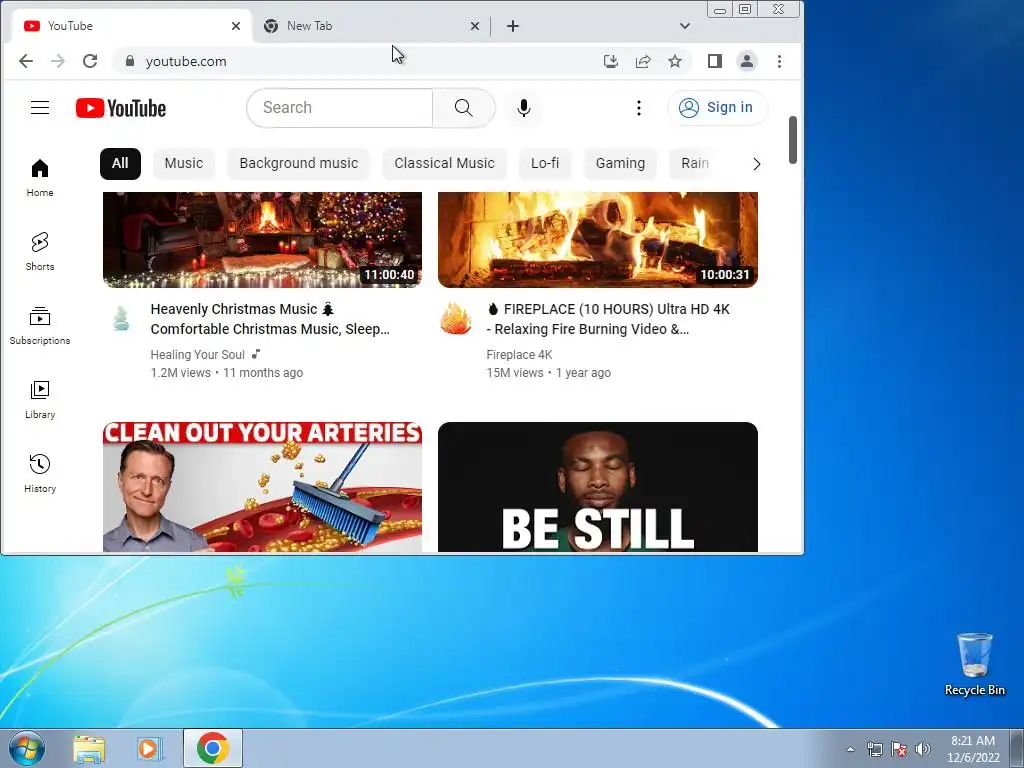Select the Rain filter chip
This screenshot has height=768, width=1024.
695,163
